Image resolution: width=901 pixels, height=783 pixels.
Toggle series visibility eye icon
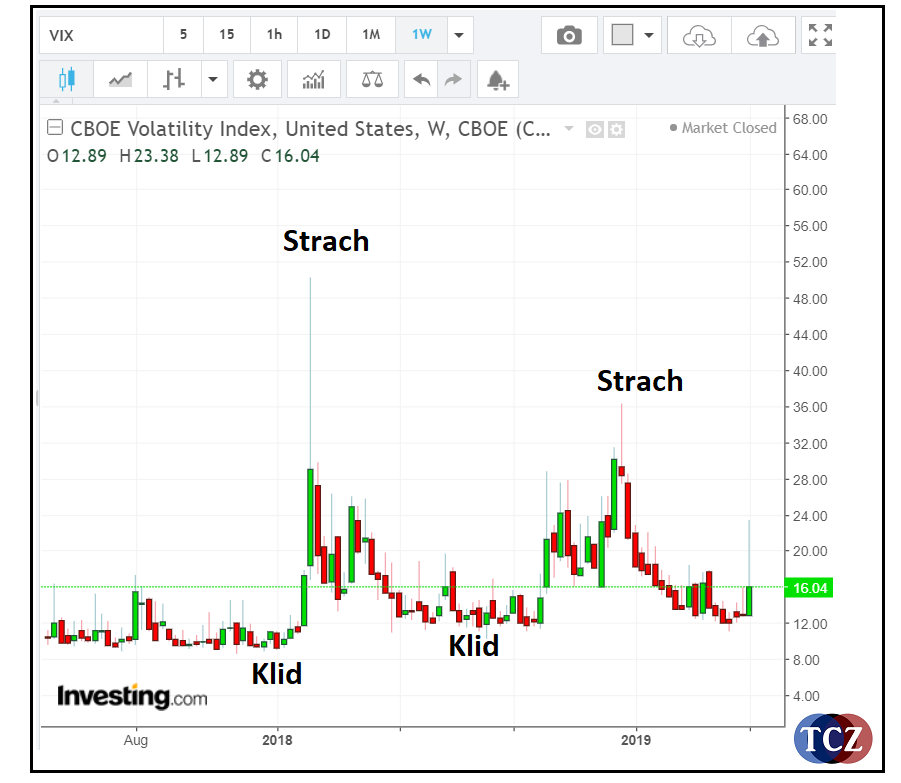click(595, 130)
